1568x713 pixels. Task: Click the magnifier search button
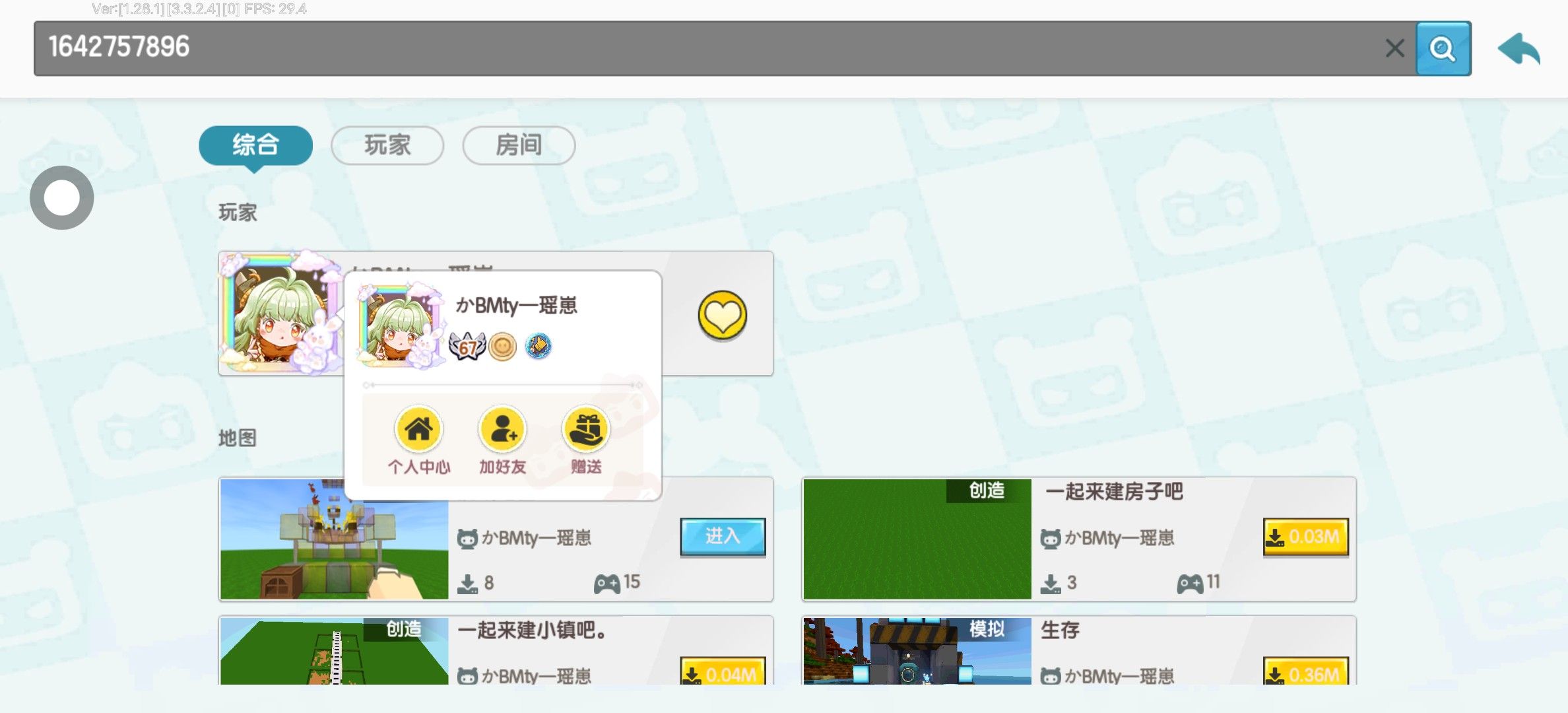(1443, 48)
